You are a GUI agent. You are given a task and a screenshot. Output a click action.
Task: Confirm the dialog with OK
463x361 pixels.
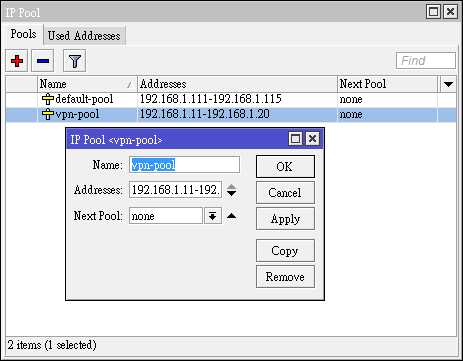(285, 166)
